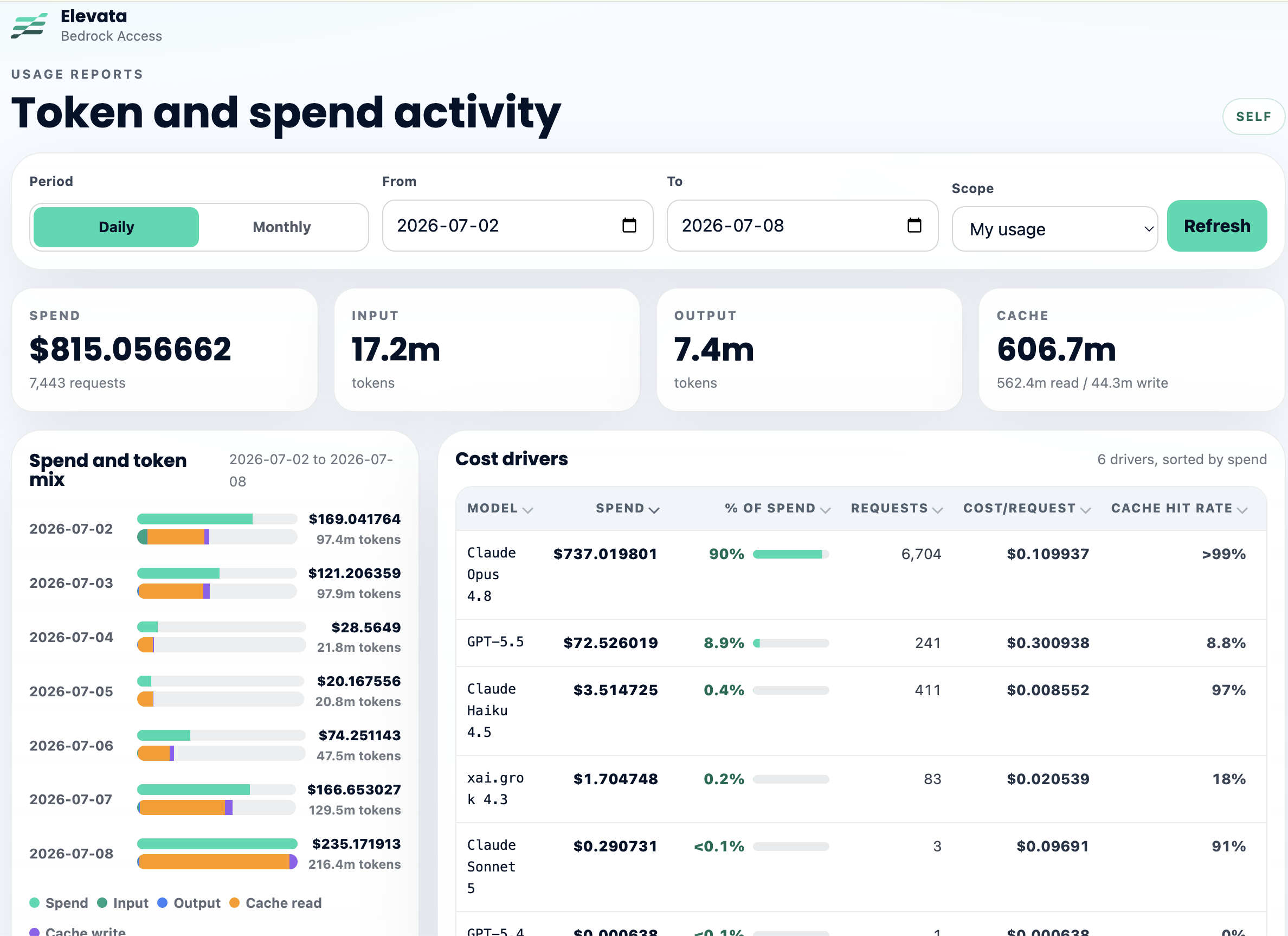Click the Refresh button
Viewport: 1288px width, 936px height.
(x=1216, y=226)
